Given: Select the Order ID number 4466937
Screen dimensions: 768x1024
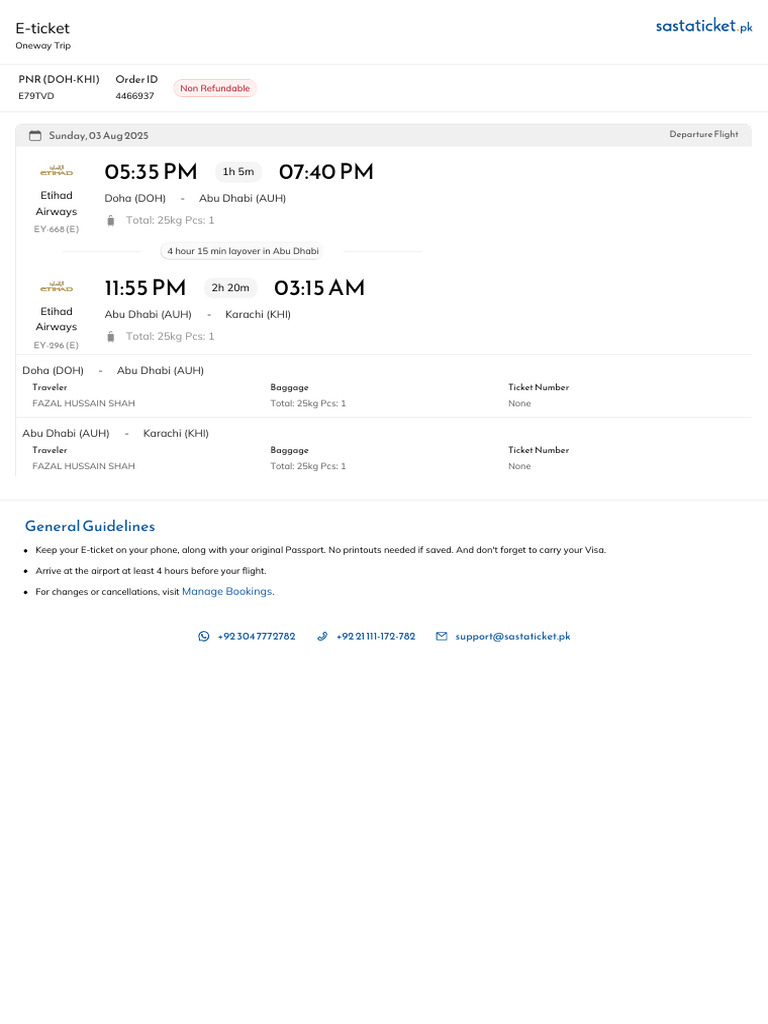Looking at the screenshot, I should tap(135, 96).
